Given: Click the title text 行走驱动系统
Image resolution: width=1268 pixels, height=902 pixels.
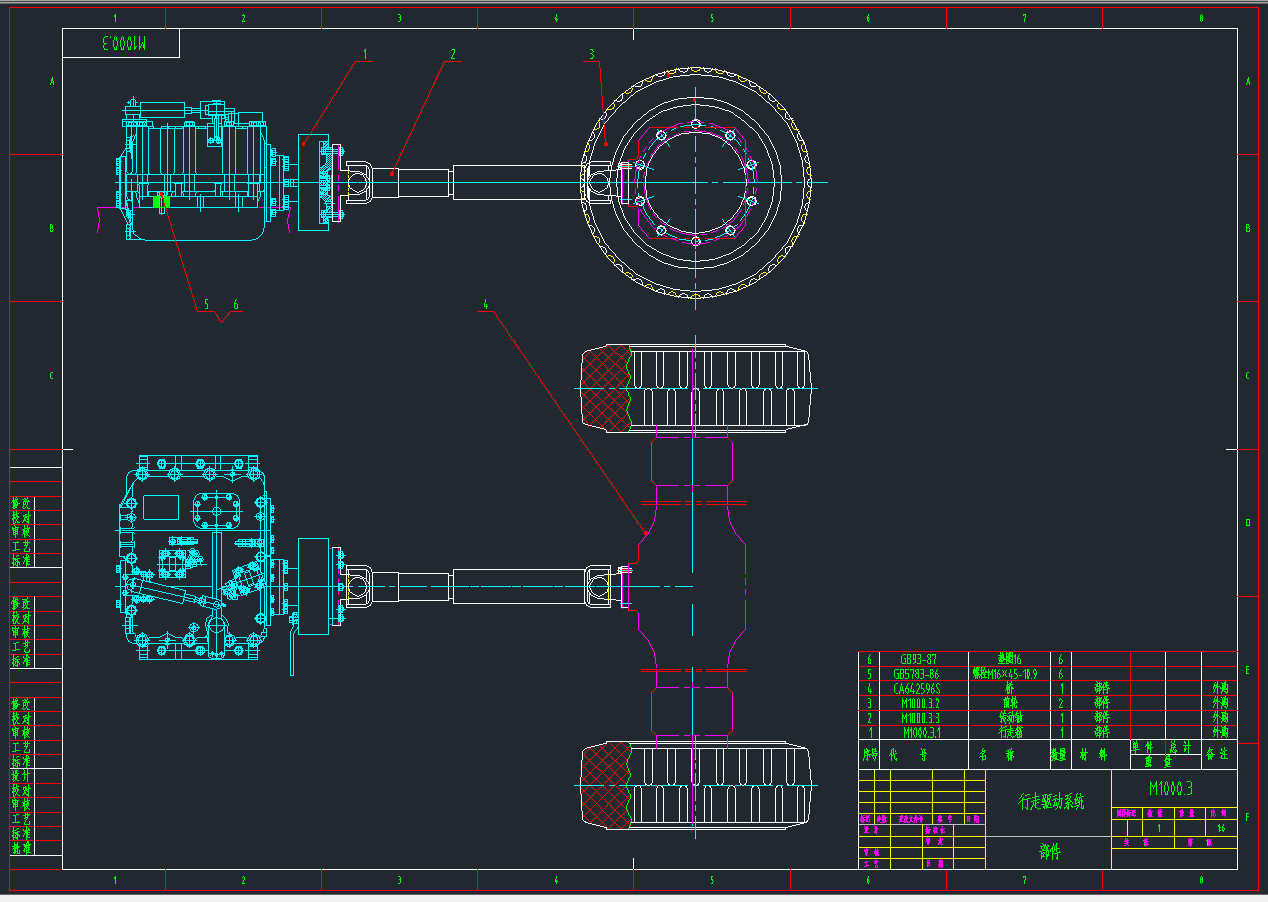Looking at the screenshot, I should pos(1051,801).
